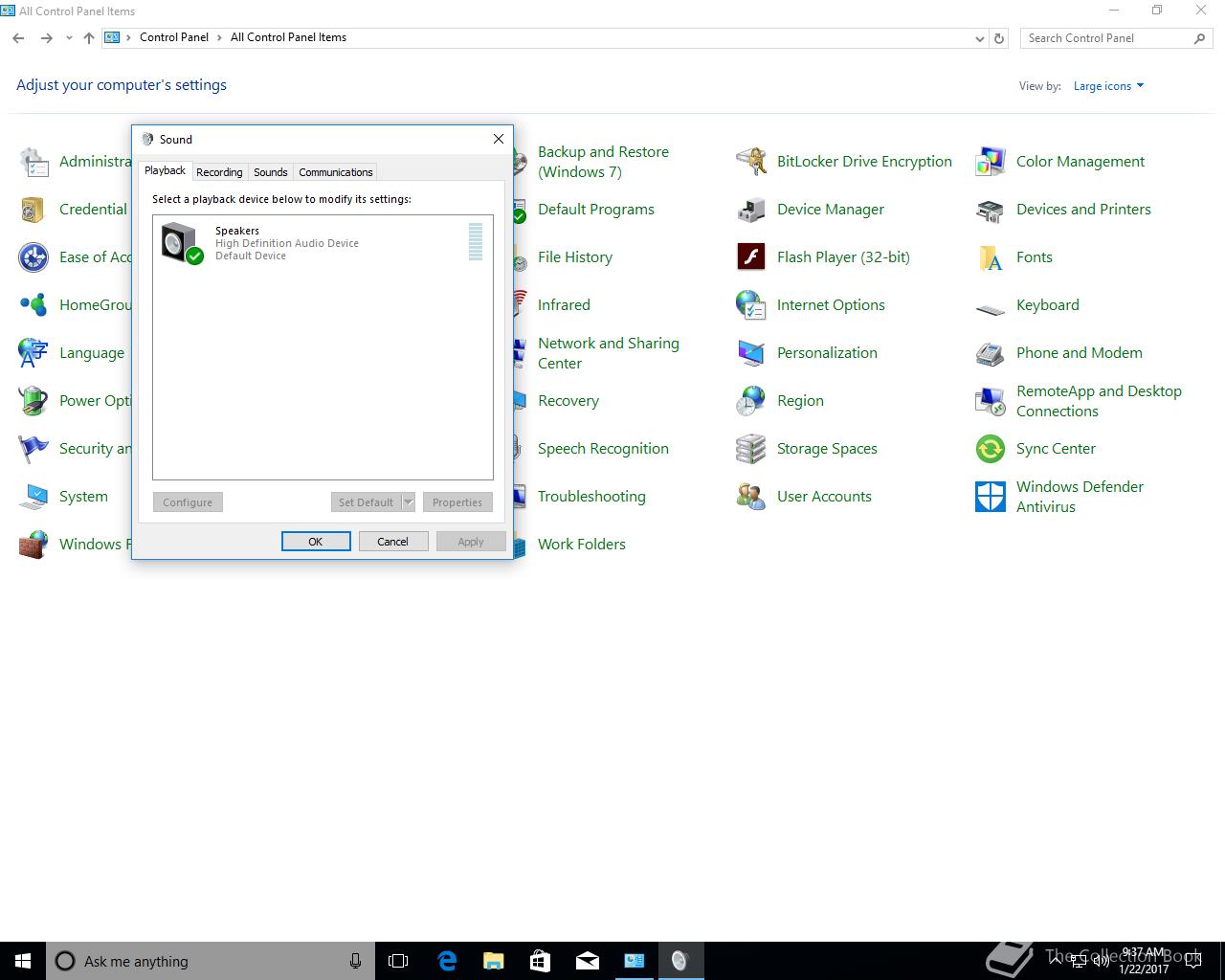The height and width of the screenshot is (980, 1225).
Task: Open Network and Sharing Center link
Action: click(609, 353)
